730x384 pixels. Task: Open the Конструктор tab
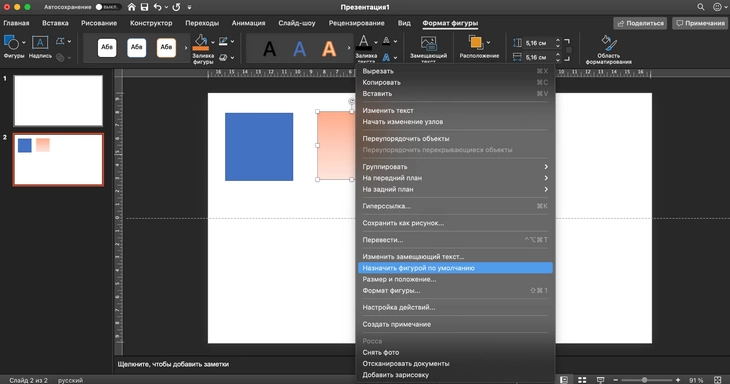click(151, 23)
